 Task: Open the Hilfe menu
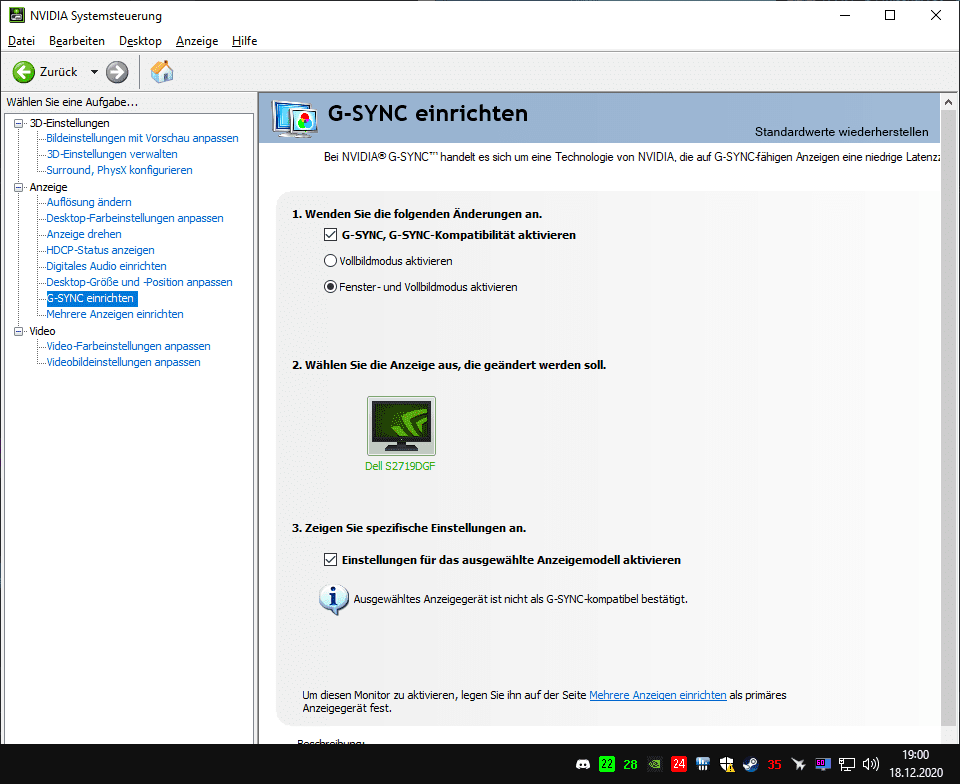(244, 41)
